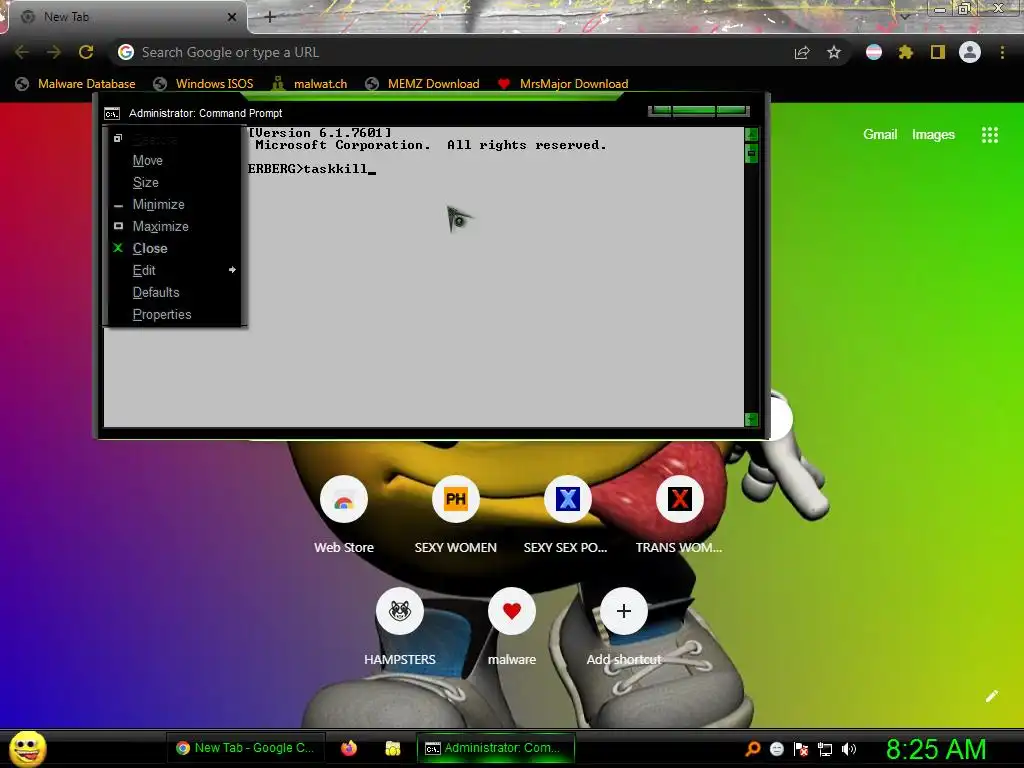
Task: Click the Command Prompt scrollbar thumb
Action: pyautogui.click(x=752, y=153)
